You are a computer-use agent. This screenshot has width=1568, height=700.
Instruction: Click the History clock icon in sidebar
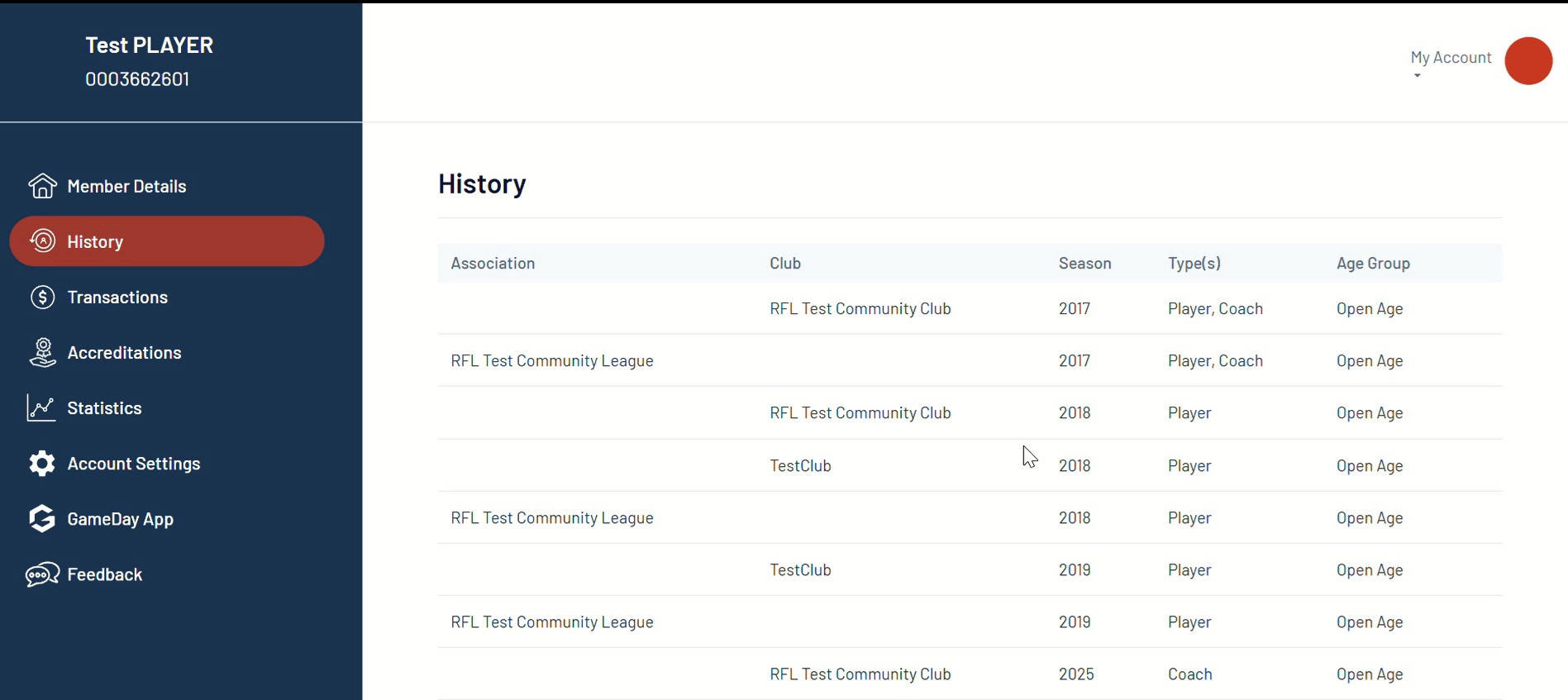(x=42, y=240)
